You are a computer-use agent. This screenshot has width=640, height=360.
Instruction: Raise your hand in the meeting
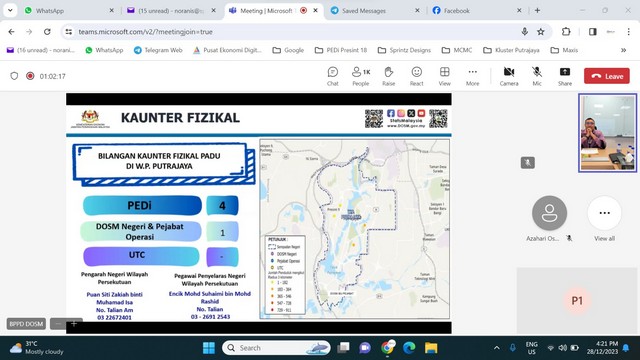coord(389,76)
